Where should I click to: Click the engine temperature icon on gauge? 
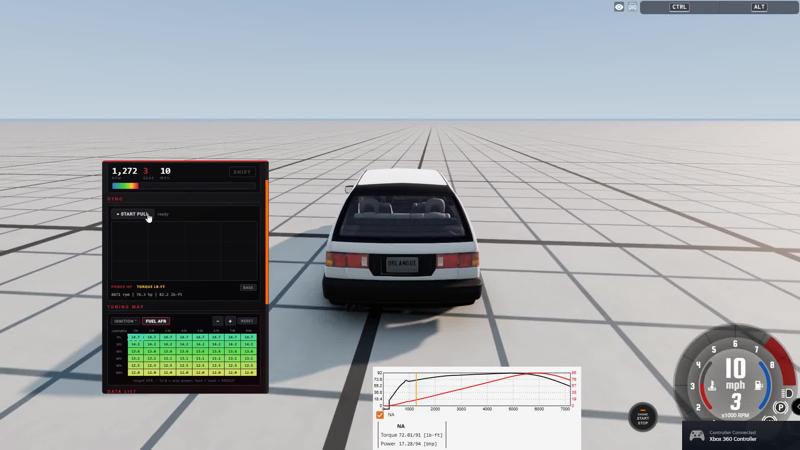(x=712, y=385)
